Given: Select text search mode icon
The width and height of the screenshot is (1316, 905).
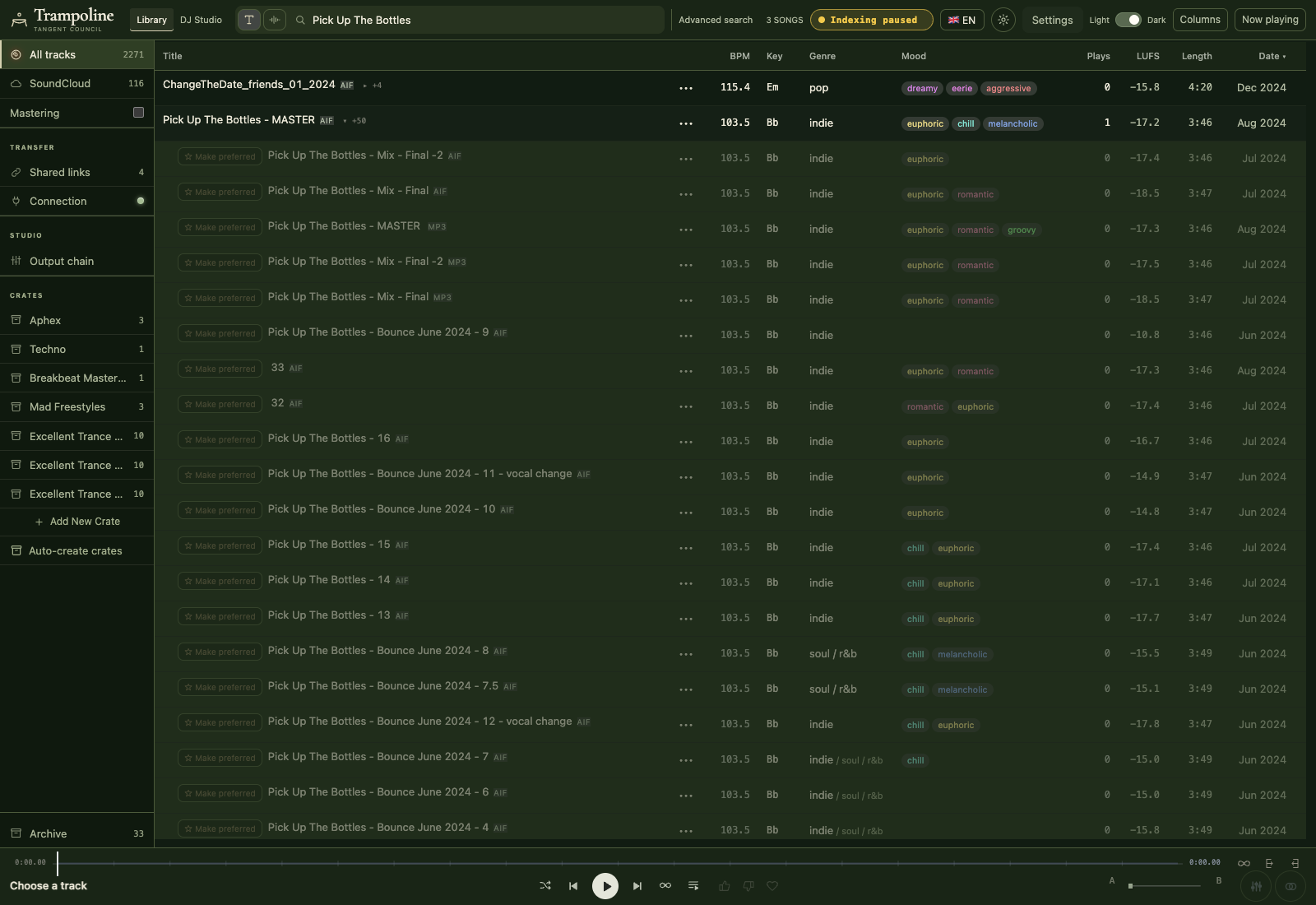Looking at the screenshot, I should [249, 20].
